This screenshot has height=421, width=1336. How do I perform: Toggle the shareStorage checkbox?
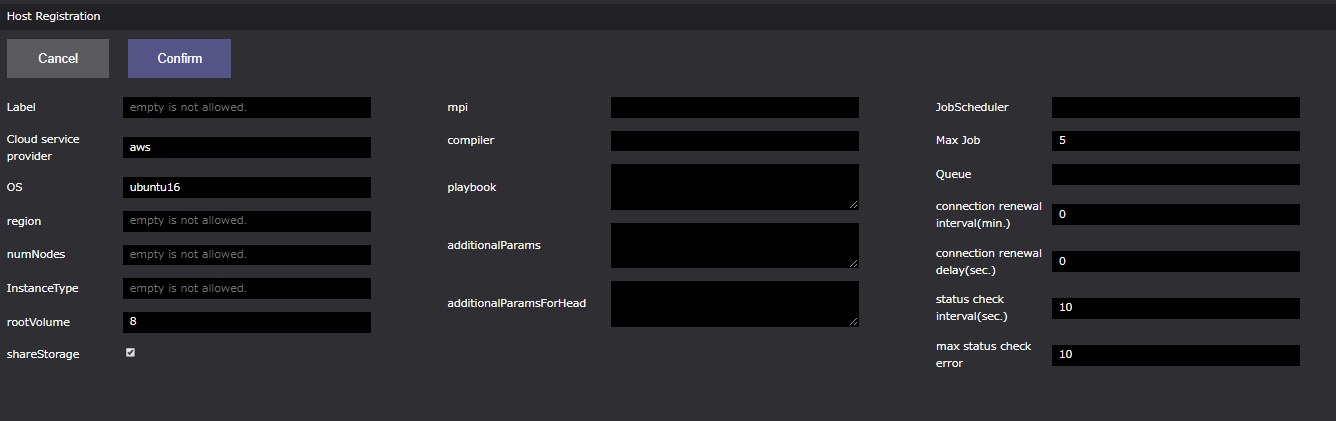tap(130, 353)
